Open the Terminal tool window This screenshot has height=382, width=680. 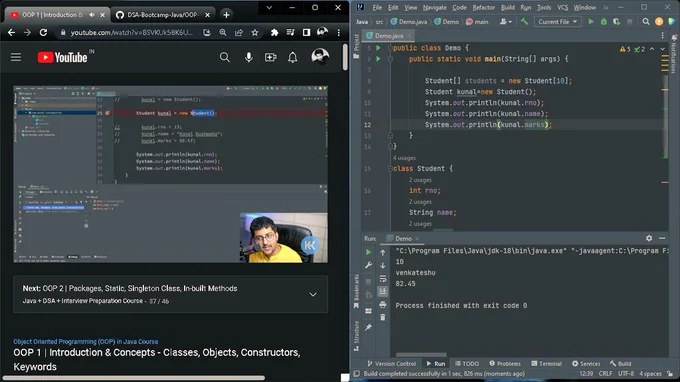(546, 363)
